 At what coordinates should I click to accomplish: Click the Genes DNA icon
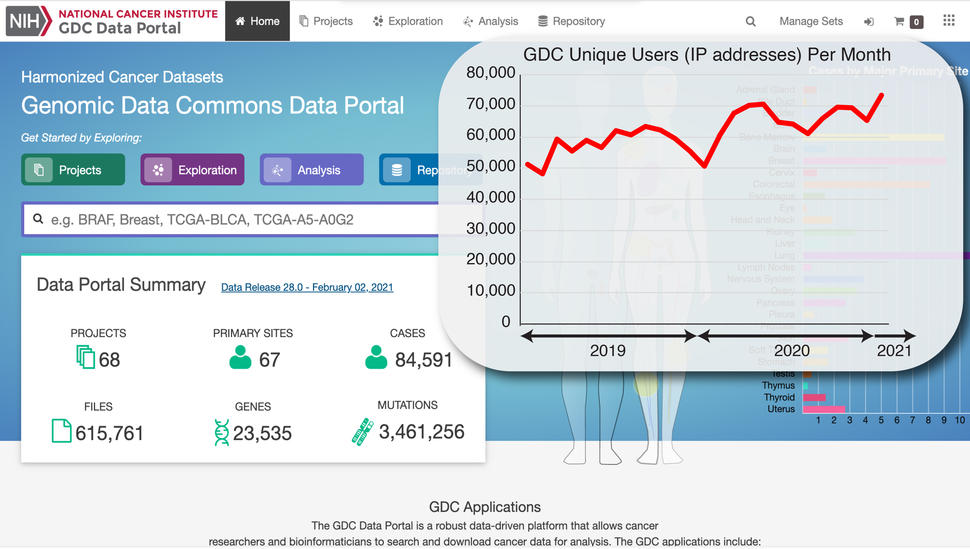click(x=221, y=432)
